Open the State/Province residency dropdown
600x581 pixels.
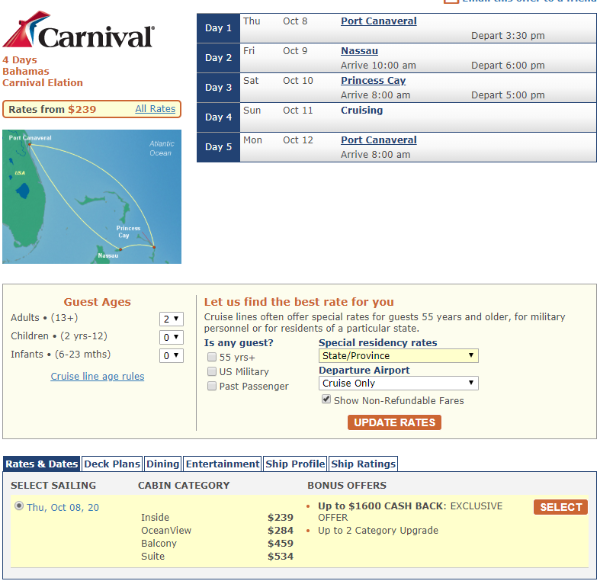coord(398,356)
